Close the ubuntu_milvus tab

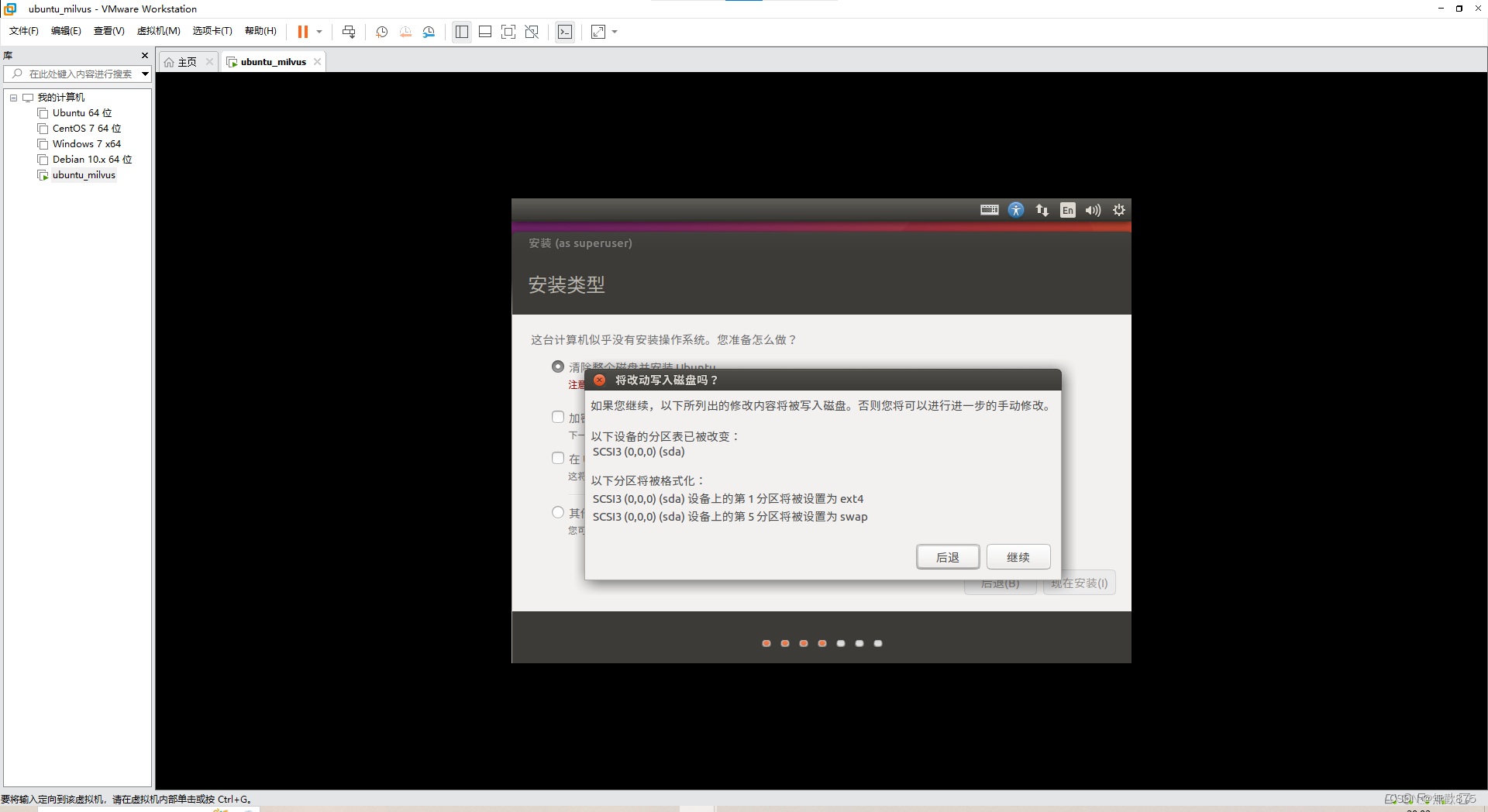(x=318, y=62)
